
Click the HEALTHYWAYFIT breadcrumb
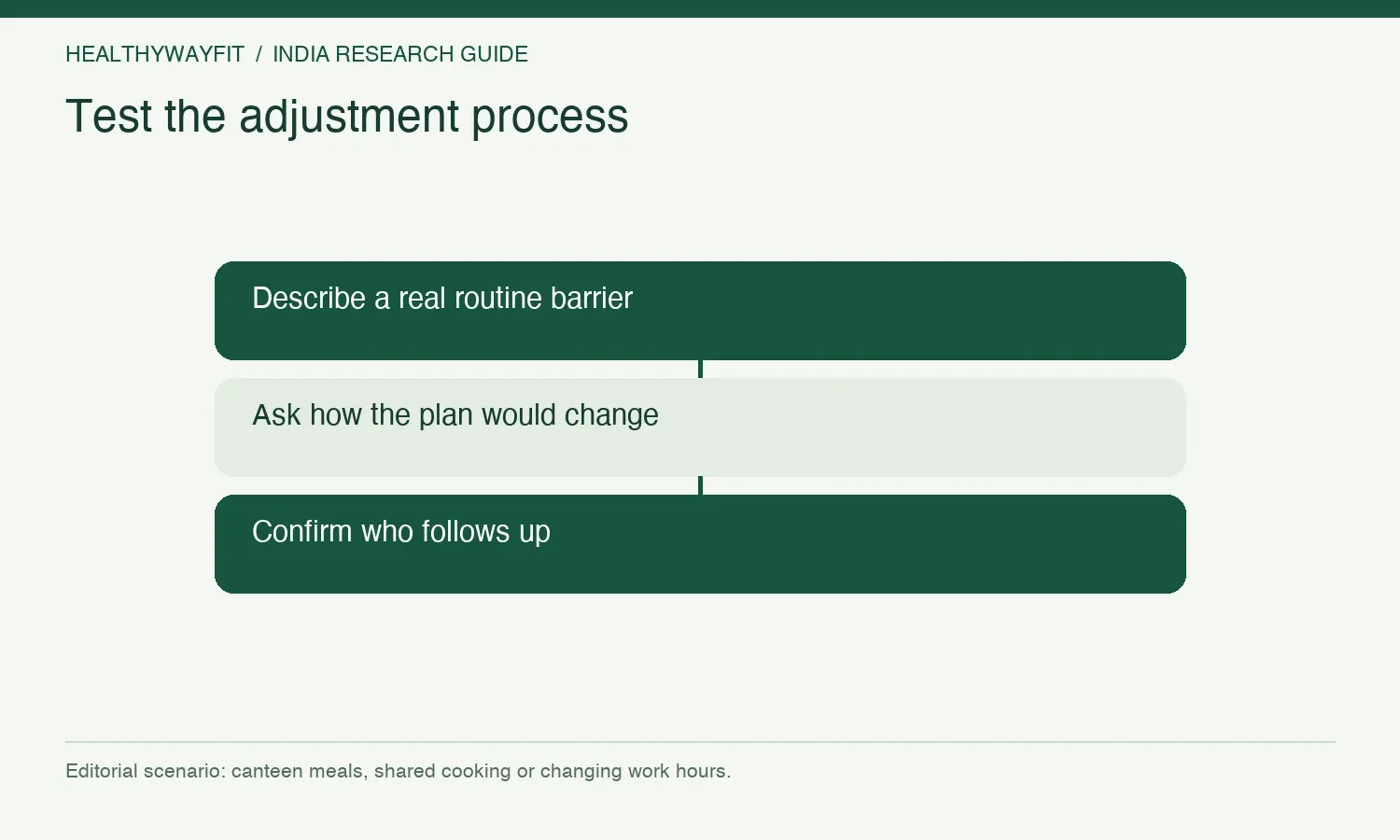coord(155,54)
